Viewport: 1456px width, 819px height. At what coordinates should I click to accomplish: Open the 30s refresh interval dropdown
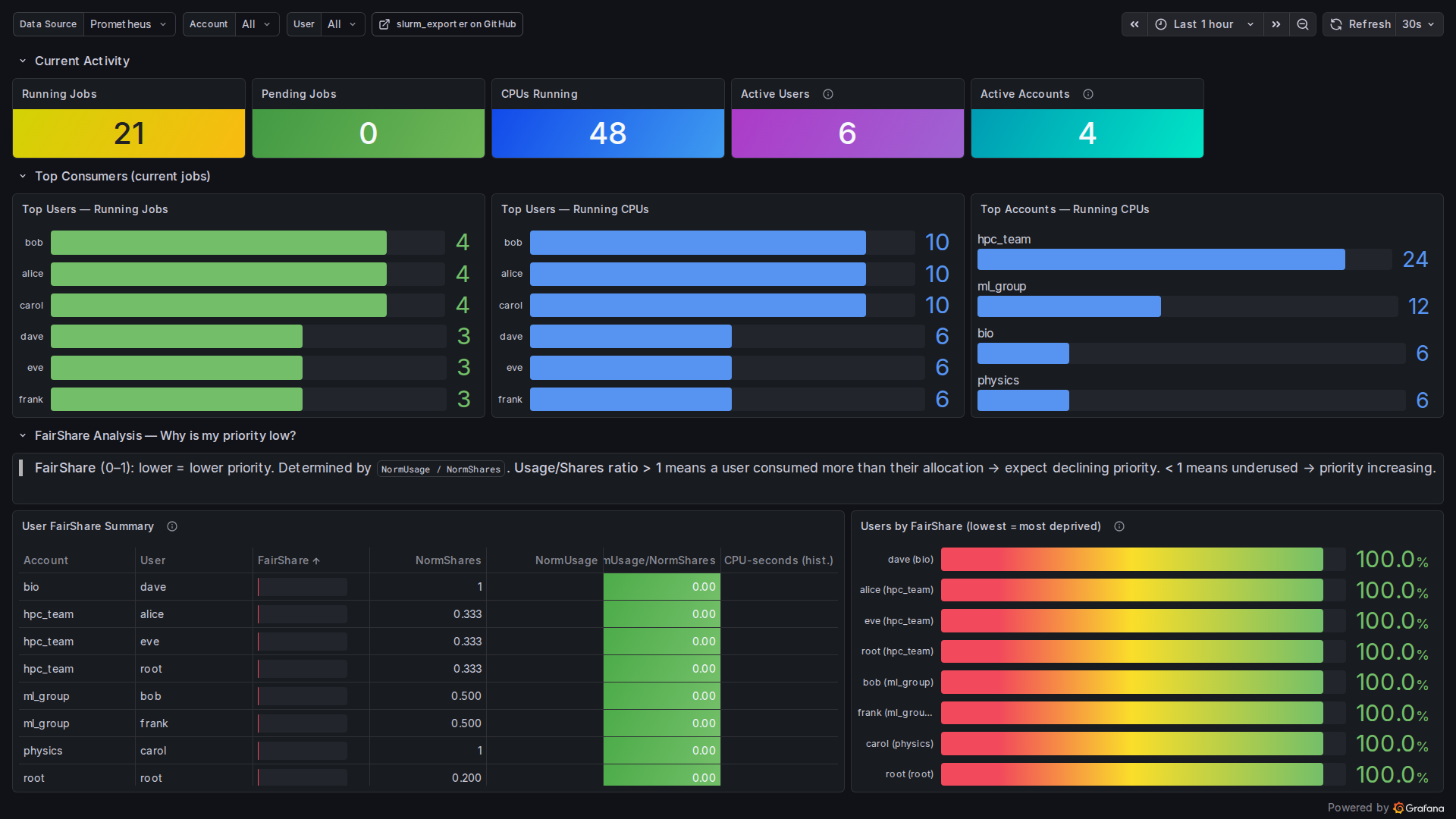(x=1419, y=24)
